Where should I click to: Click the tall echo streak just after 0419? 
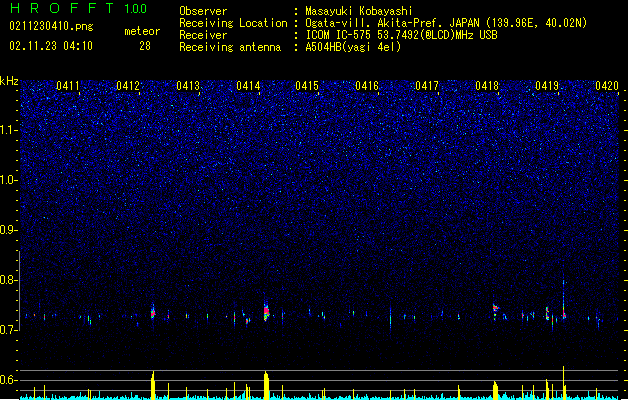pyautogui.click(x=564, y=299)
